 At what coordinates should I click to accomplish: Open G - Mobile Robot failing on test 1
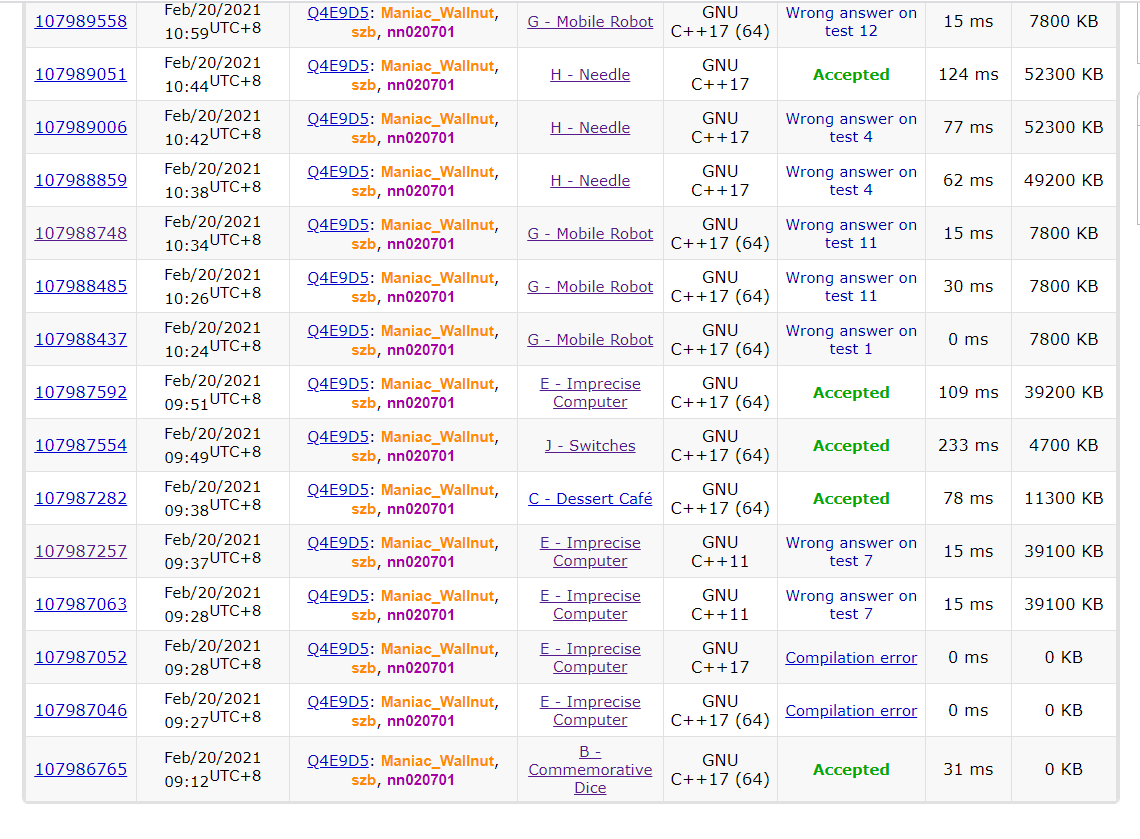pyautogui.click(x=590, y=340)
